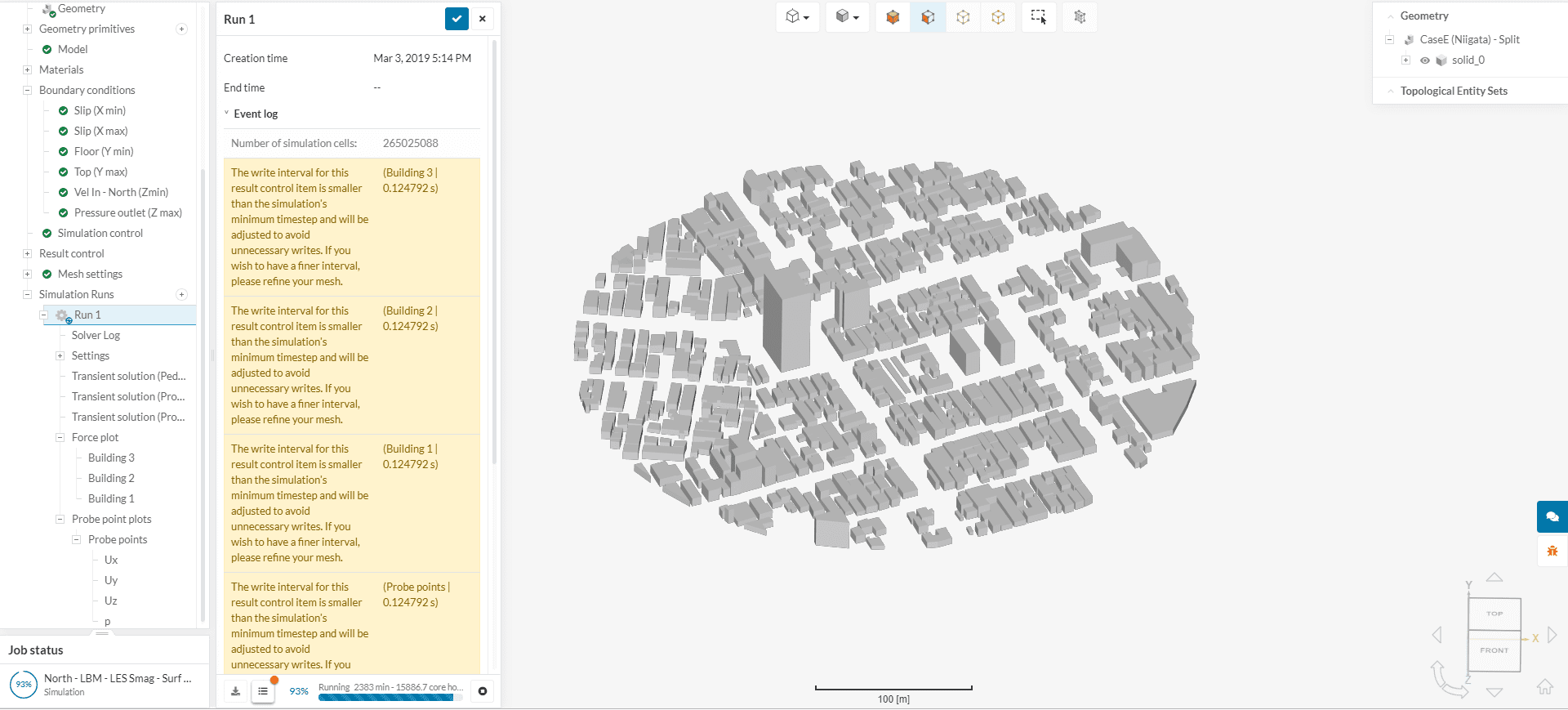Open the render mode dropdown
The width and height of the screenshot is (1568, 710).
point(848,17)
